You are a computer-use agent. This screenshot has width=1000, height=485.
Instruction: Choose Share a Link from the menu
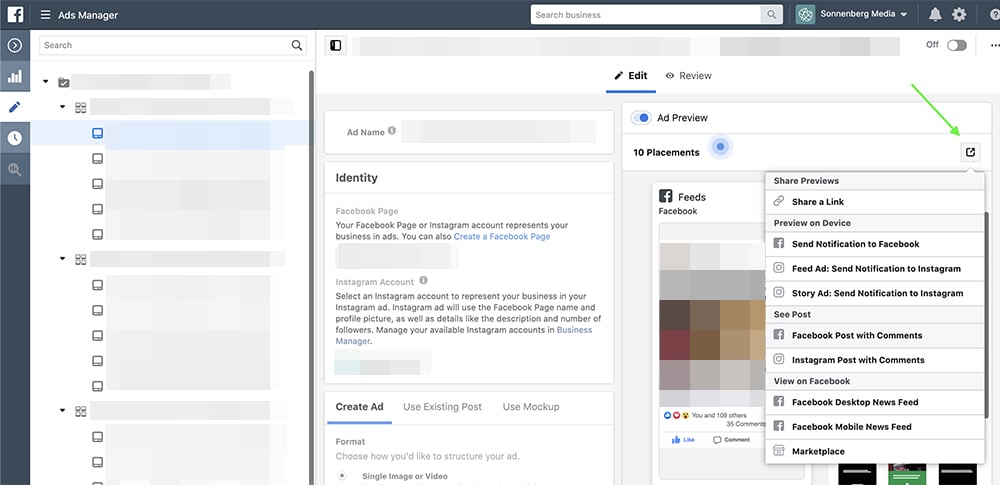(x=817, y=202)
